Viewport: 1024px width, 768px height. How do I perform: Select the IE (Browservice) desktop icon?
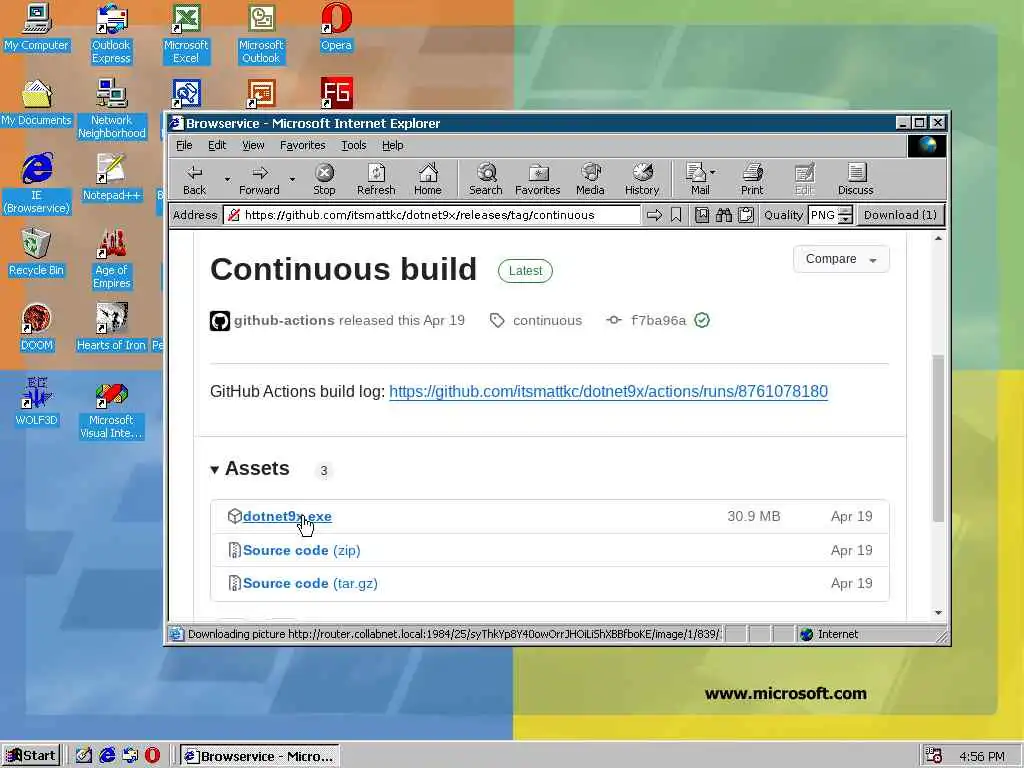pyautogui.click(x=37, y=183)
